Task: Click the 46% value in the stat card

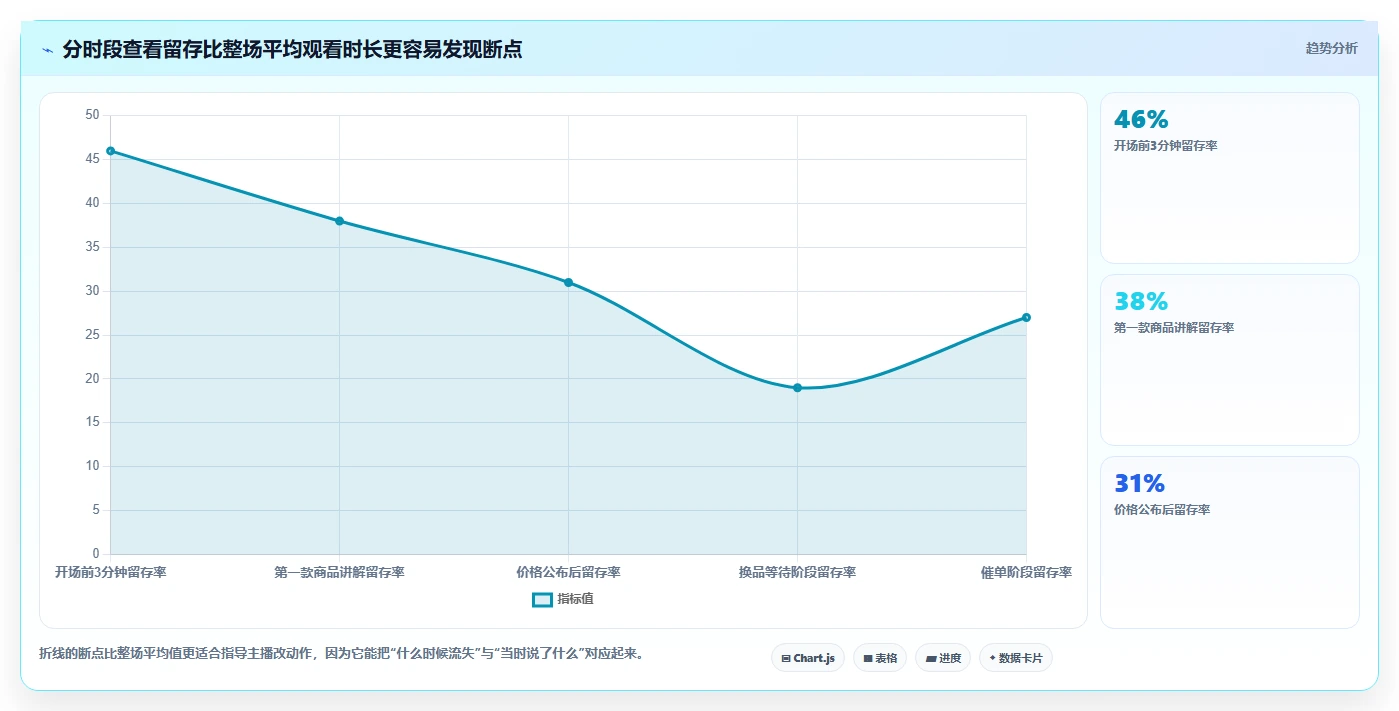Action: [x=1141, y=120]
